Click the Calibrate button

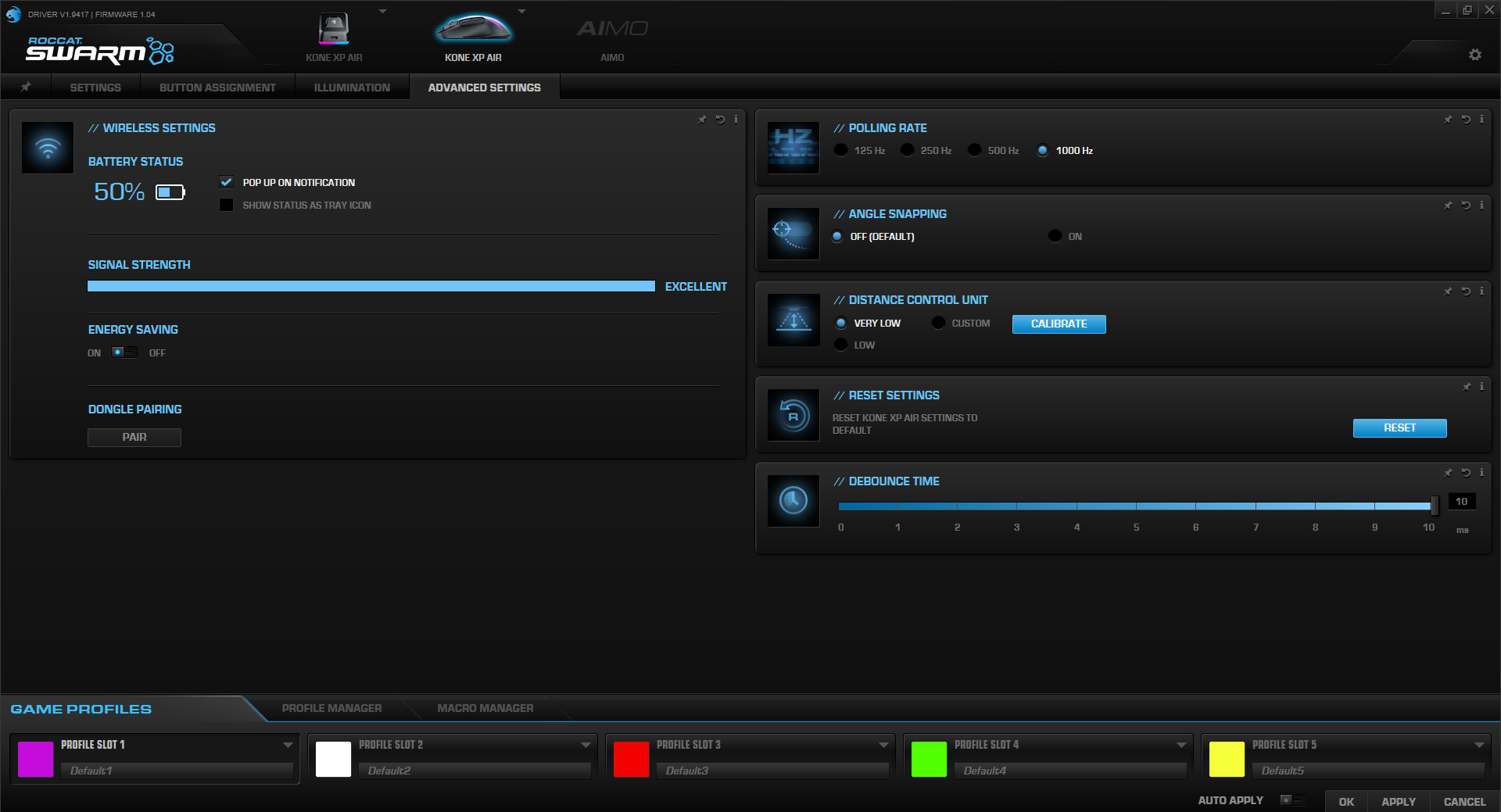[1059, 324]
